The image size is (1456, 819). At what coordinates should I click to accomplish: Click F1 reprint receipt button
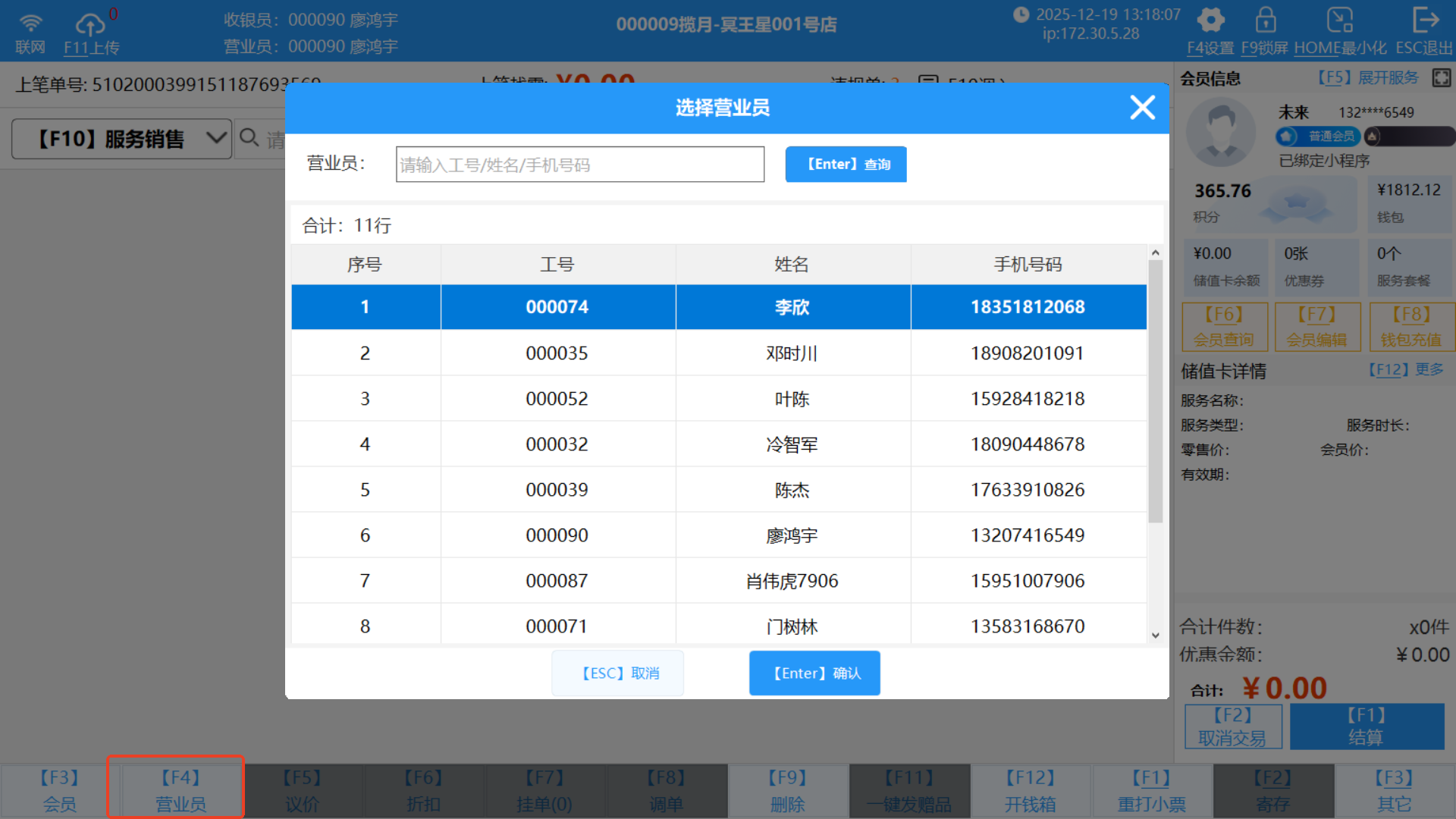pos(1152,791)
